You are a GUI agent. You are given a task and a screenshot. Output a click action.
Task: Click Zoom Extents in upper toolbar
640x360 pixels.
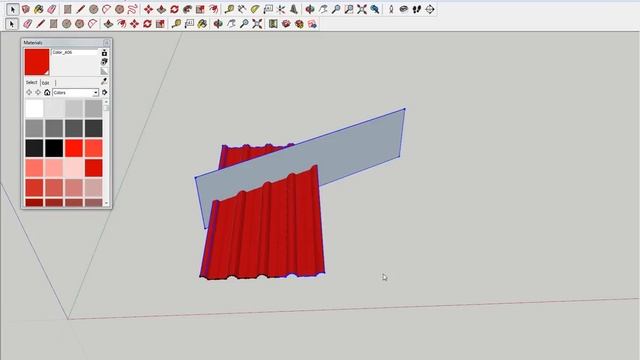(362, 9)
